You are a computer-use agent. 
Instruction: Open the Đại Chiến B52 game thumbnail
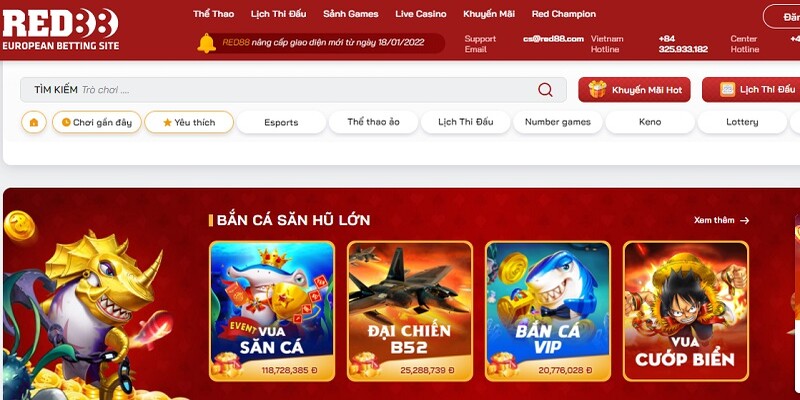[x=410, y=311]
